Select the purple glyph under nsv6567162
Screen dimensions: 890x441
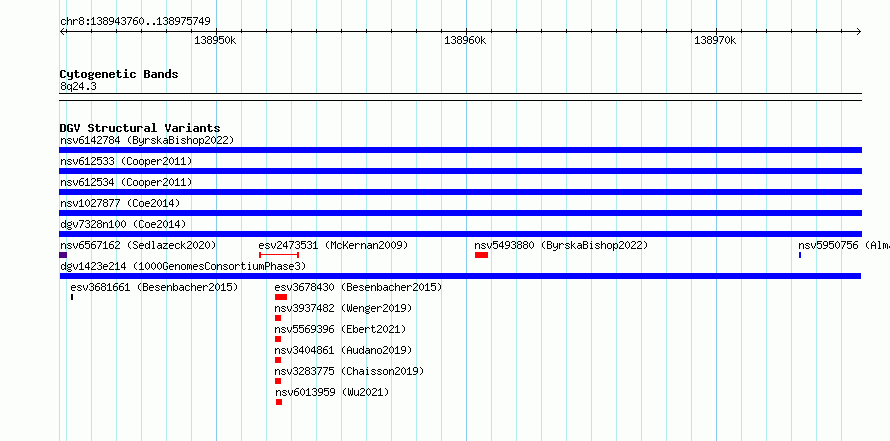click(63, 255)
